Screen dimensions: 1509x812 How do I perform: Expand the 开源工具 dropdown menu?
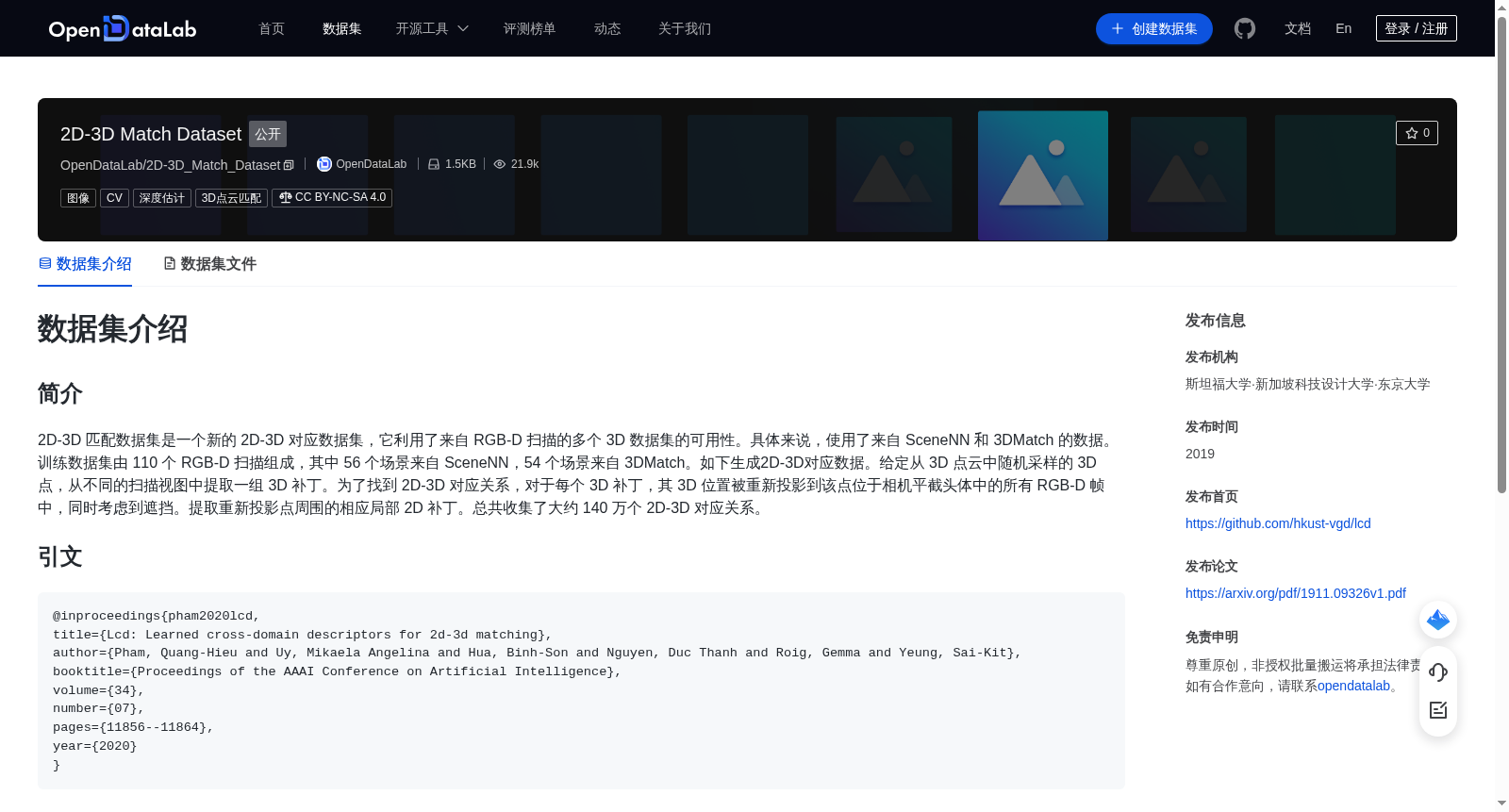(x=432, y=28)
